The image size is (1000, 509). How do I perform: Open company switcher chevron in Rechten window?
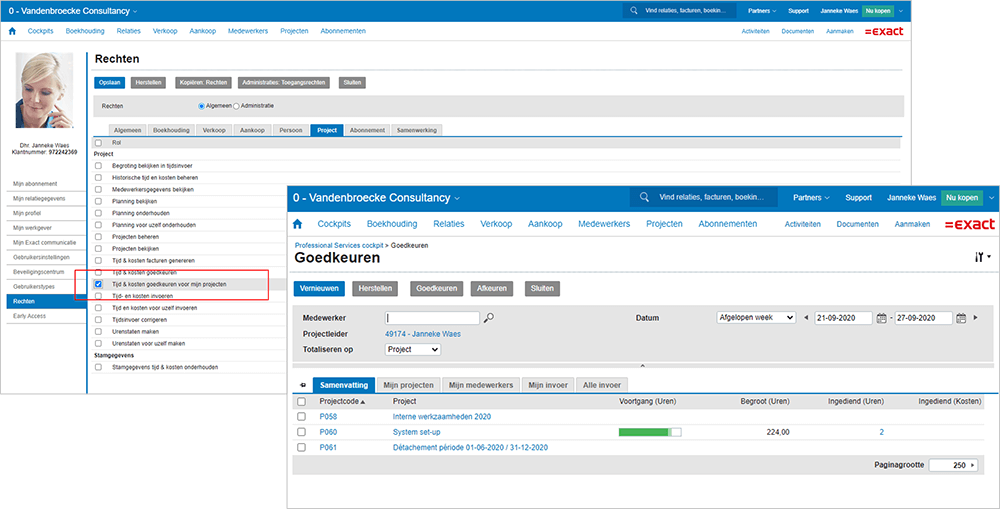[x=135, y=11]
